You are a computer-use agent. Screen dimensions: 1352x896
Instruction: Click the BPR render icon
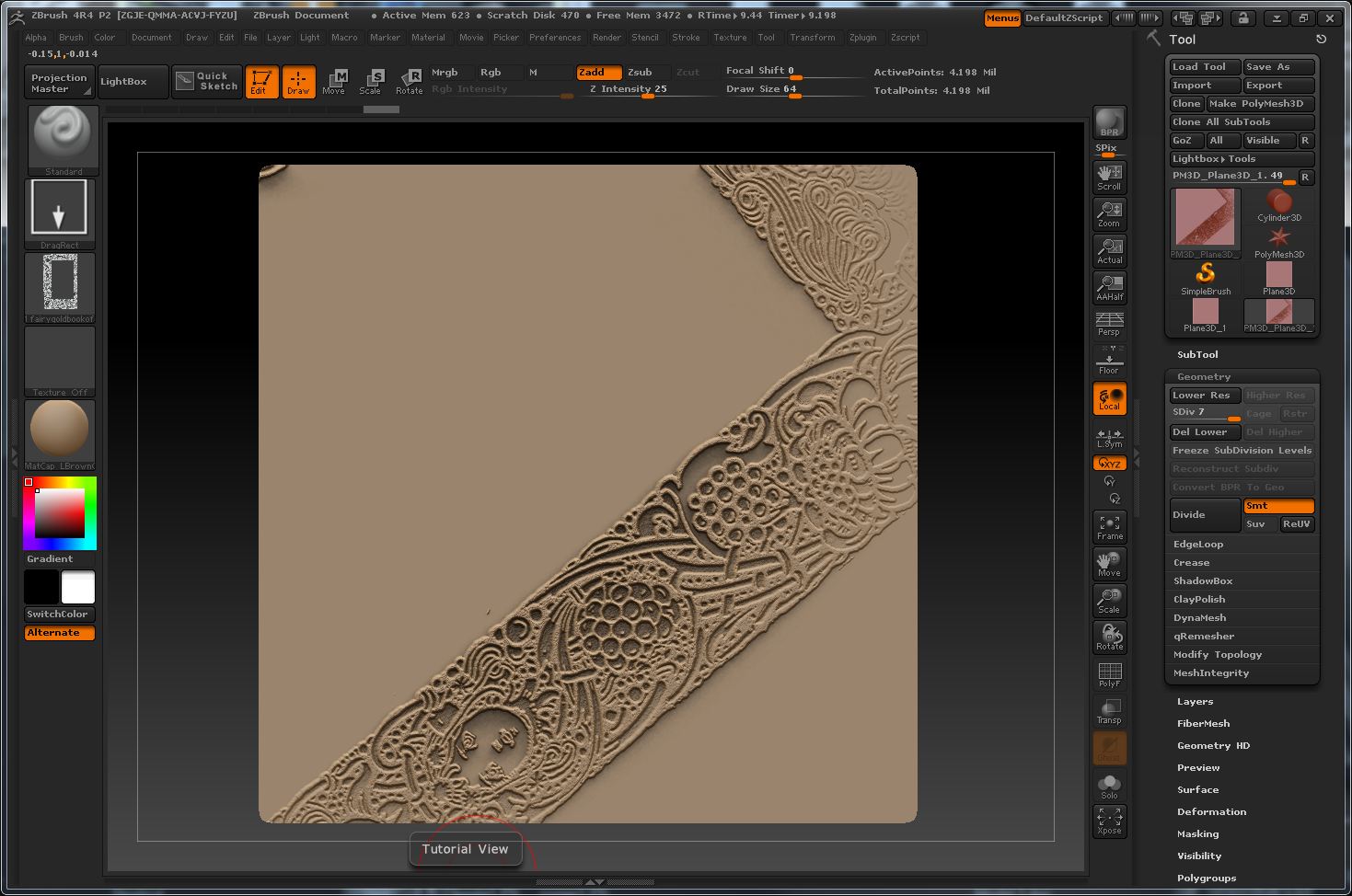click(x=1110, y=123)
